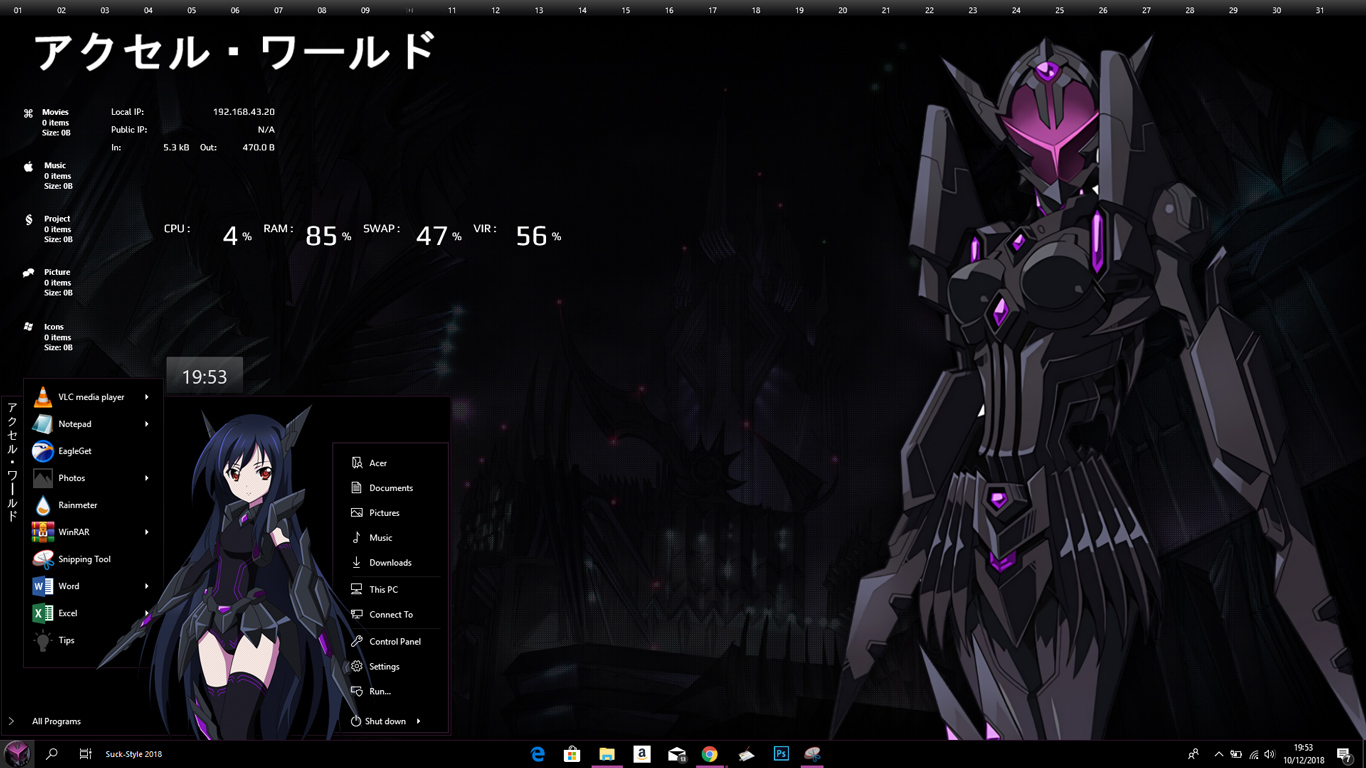Viewport: 1366px width, 768px height.
Task: Open the Music folder widget with apple icon
Action: [48, 176]
